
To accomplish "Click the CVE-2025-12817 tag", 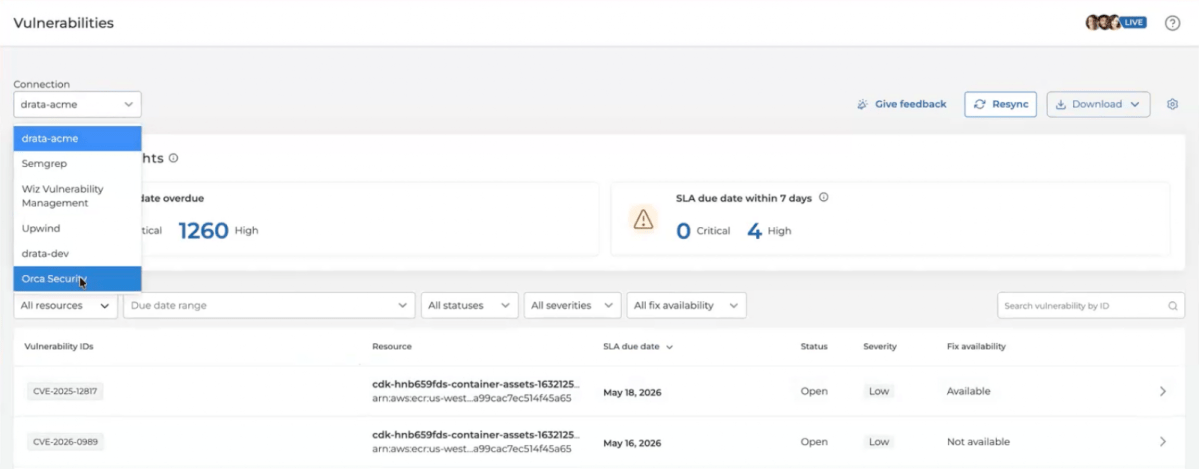I will (x=65, y=391).
